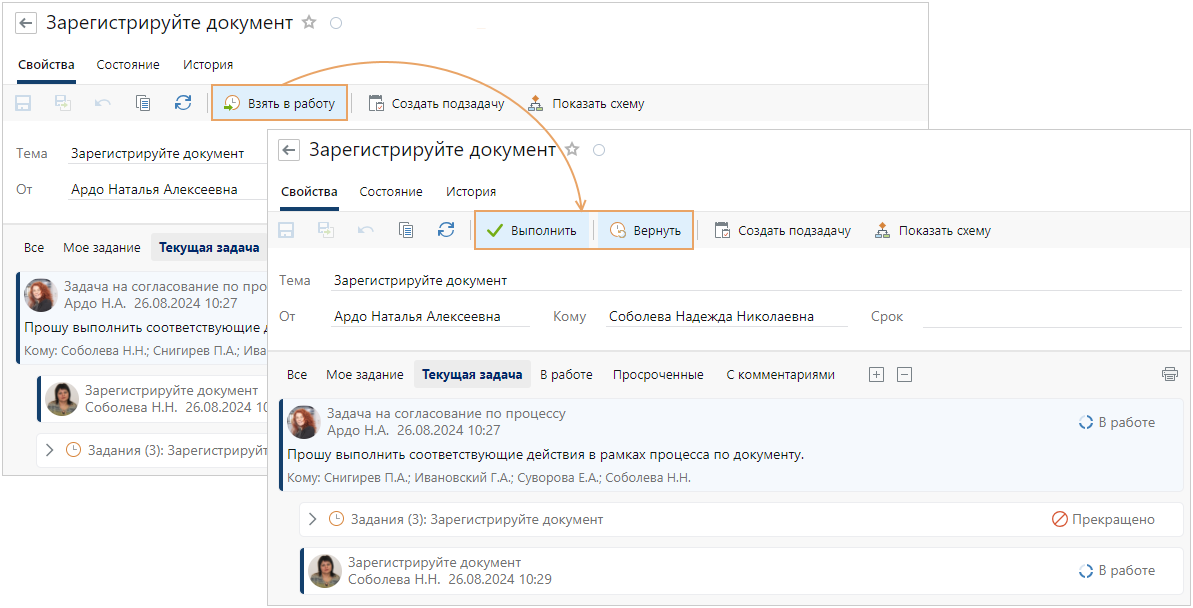
Task: Switch to История tab in front window
Action: pos(471,192)
